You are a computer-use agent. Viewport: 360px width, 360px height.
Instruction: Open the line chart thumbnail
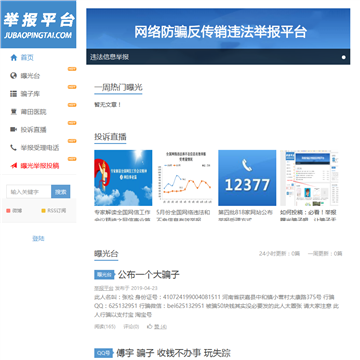click(x=185, y=178)
